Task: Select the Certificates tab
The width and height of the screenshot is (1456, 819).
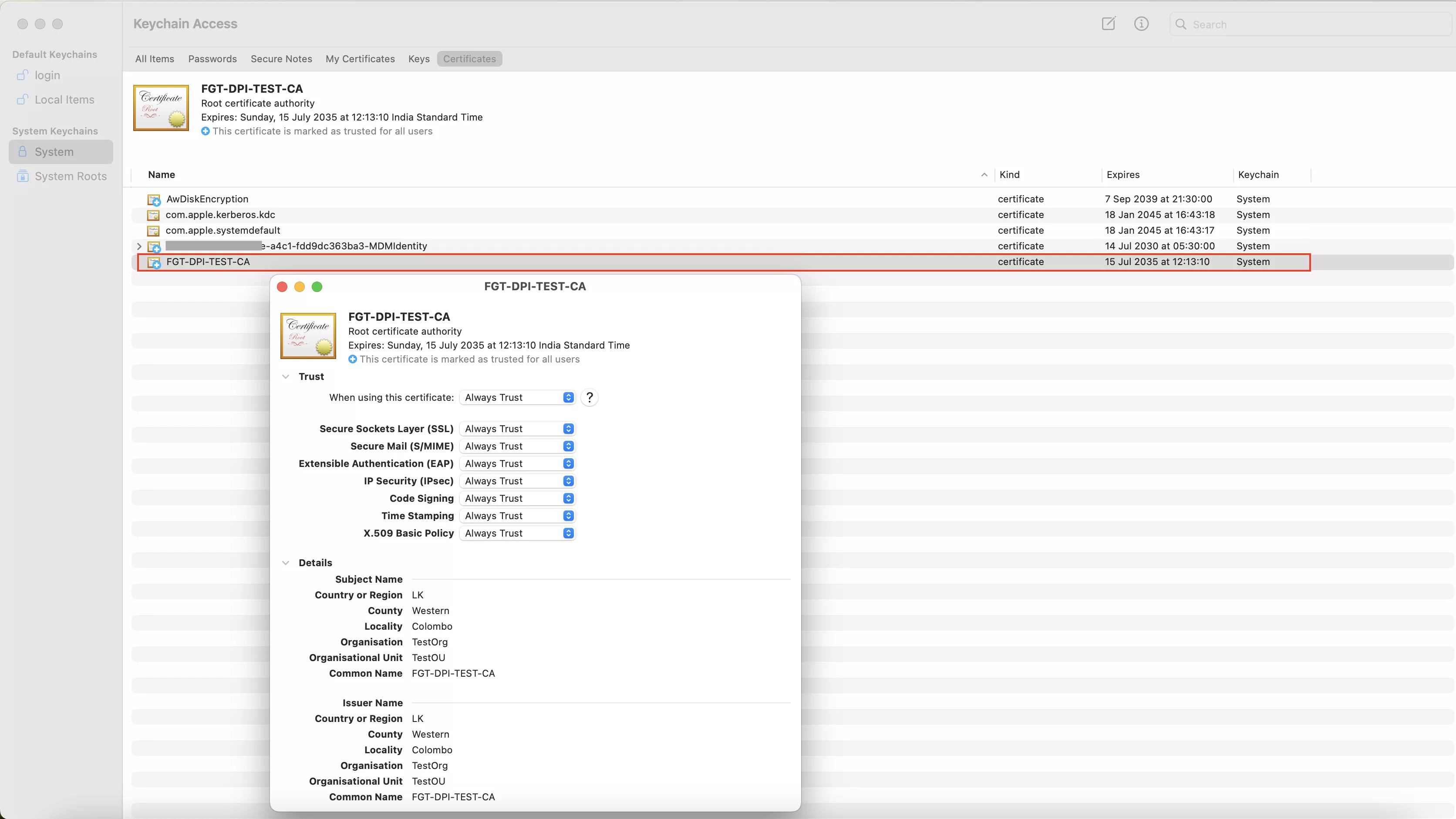Action: 469,59
